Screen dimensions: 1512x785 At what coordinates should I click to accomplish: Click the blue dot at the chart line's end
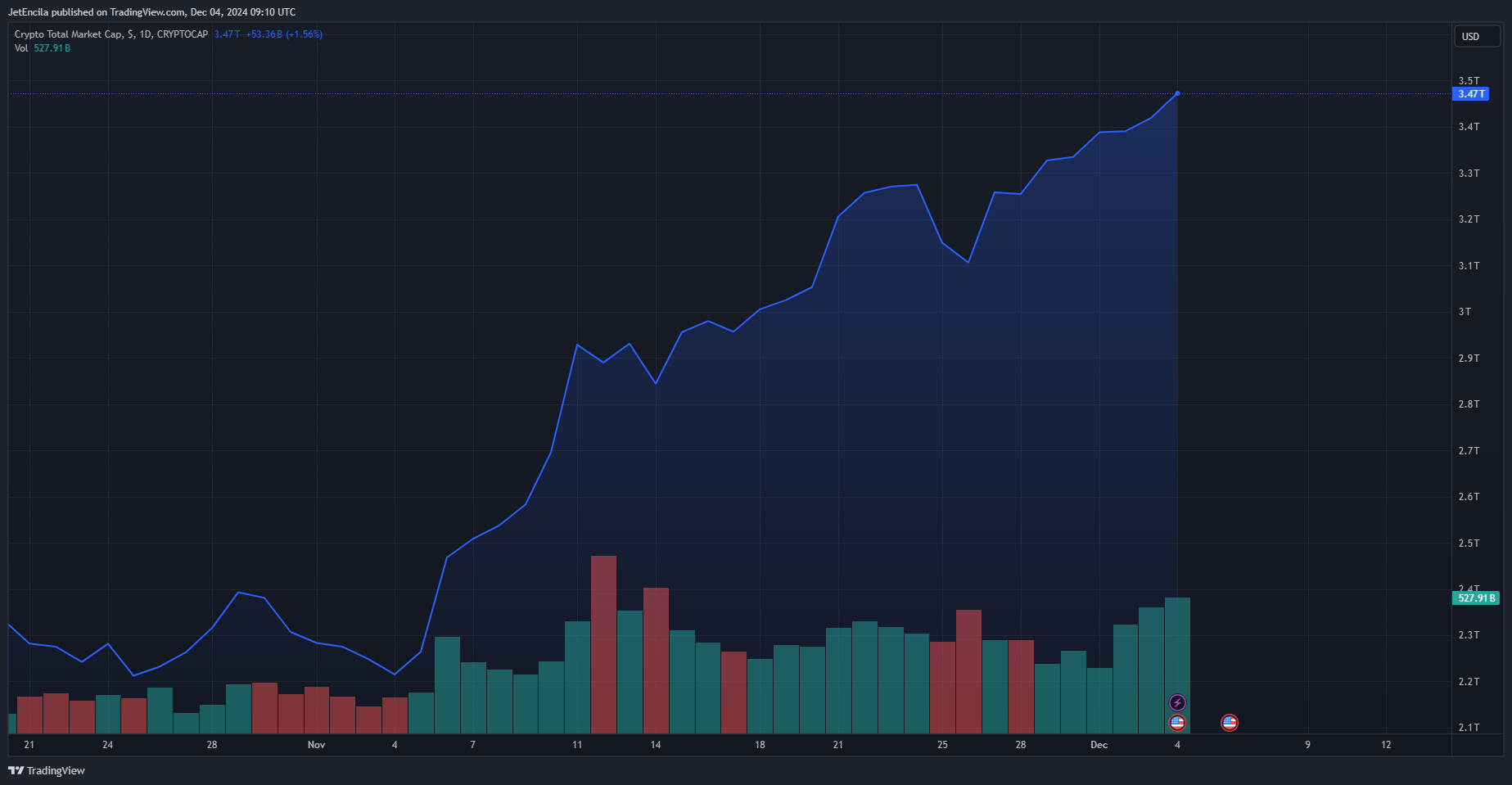[1177, 93]
